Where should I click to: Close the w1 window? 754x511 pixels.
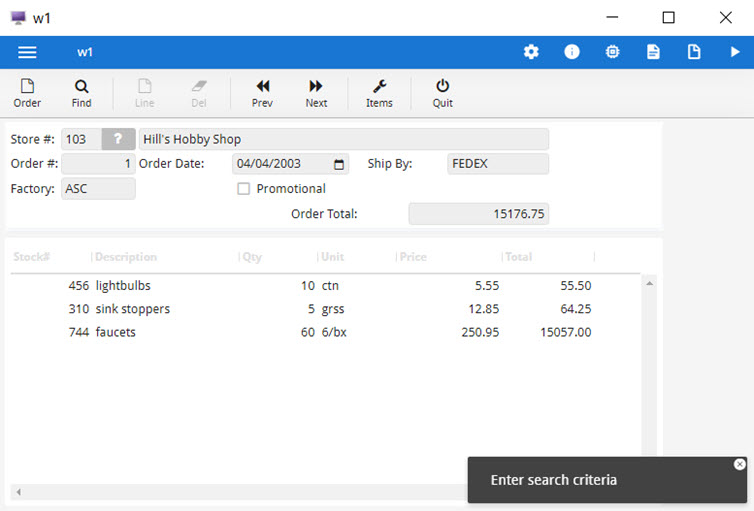726,17
